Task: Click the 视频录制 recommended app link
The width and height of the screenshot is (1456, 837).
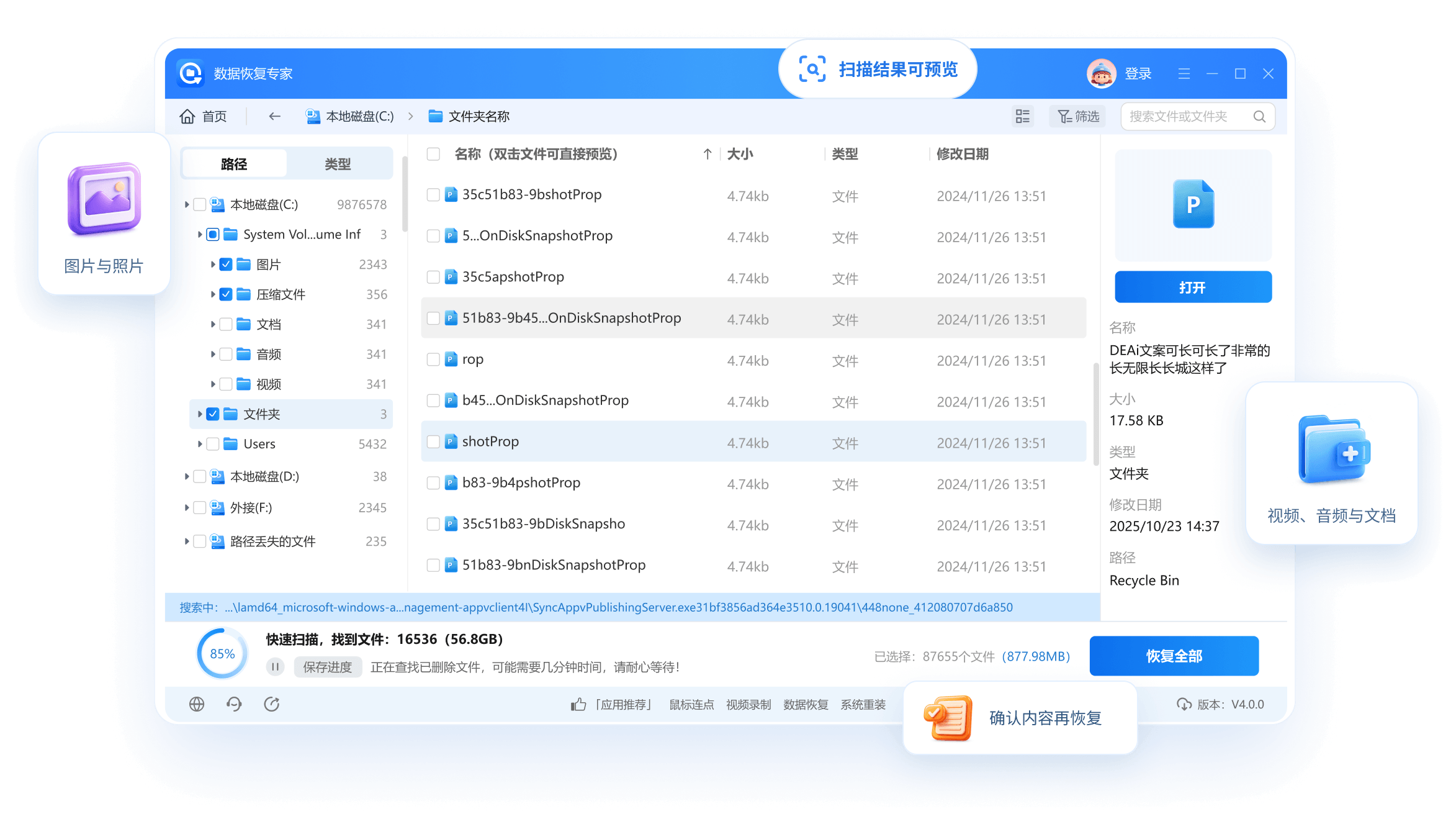Action: (748, 704)
